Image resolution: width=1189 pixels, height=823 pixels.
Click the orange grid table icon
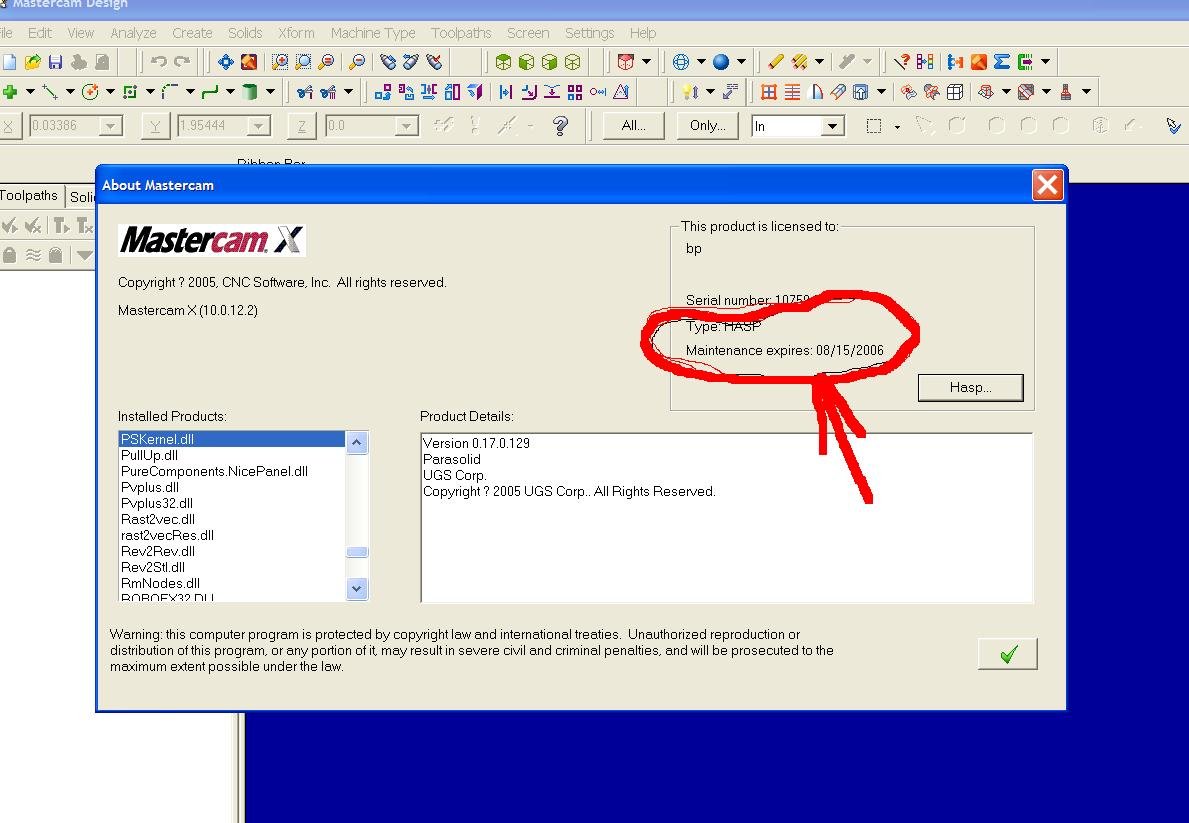pos(769,92)
